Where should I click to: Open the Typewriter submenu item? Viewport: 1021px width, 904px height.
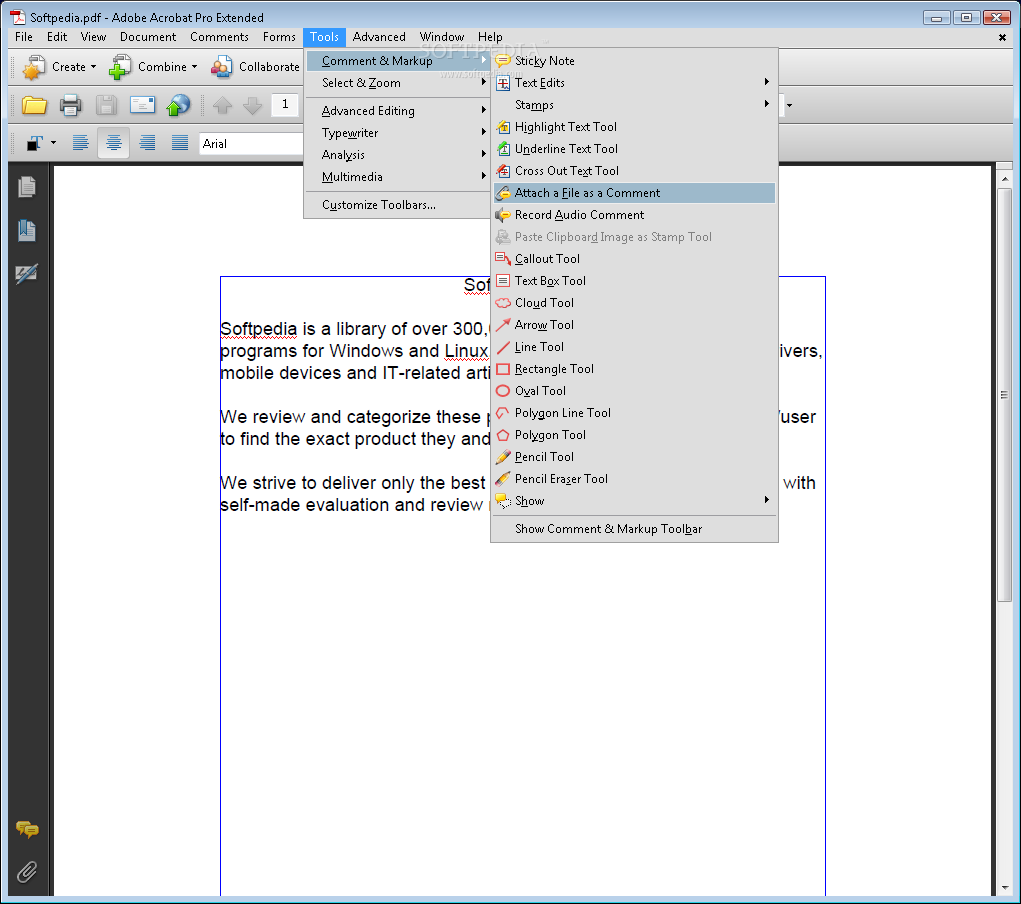[397, 133]
